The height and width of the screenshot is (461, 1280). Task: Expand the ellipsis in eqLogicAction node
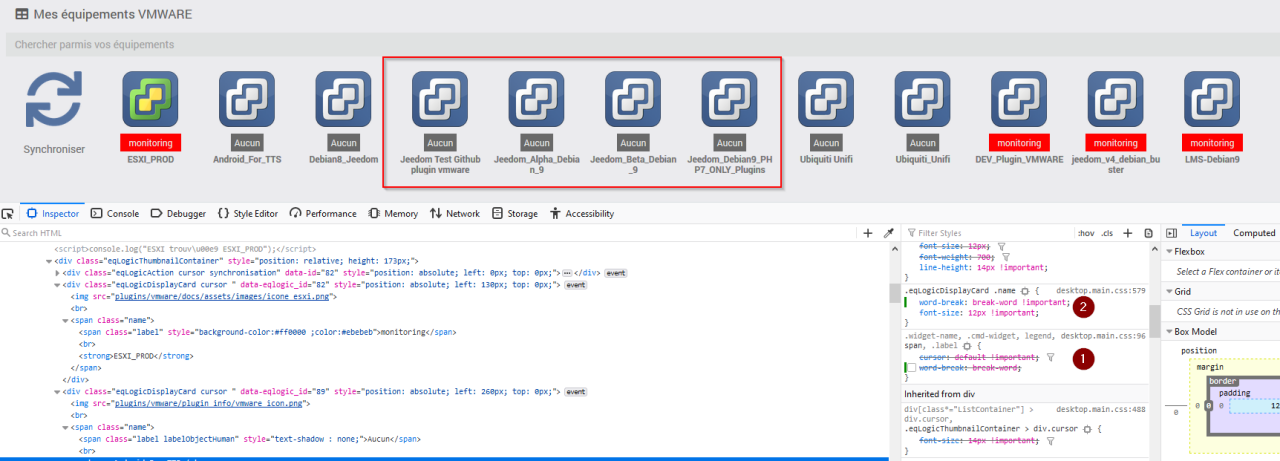567,273
